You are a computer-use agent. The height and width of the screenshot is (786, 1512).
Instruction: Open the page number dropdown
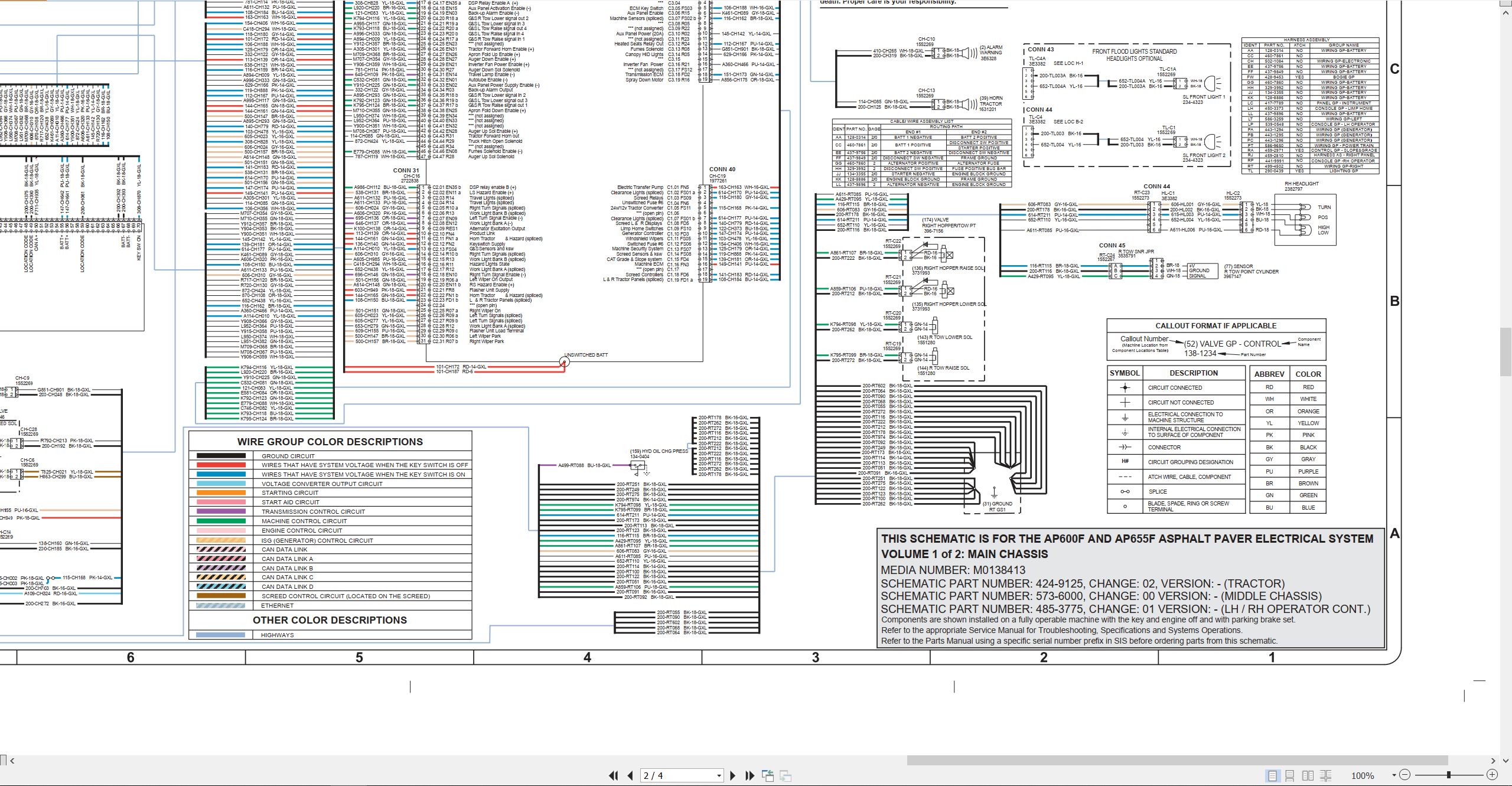(x=719, y=776)
